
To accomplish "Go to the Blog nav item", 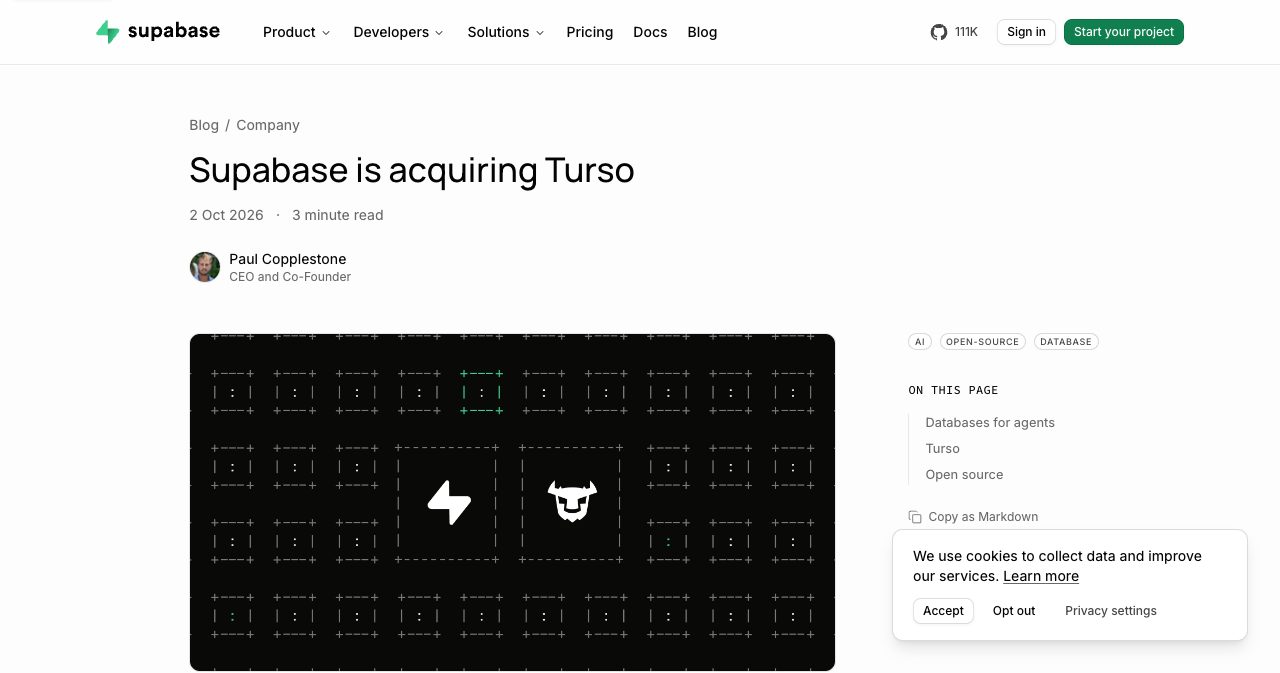I will coord(702,32).
